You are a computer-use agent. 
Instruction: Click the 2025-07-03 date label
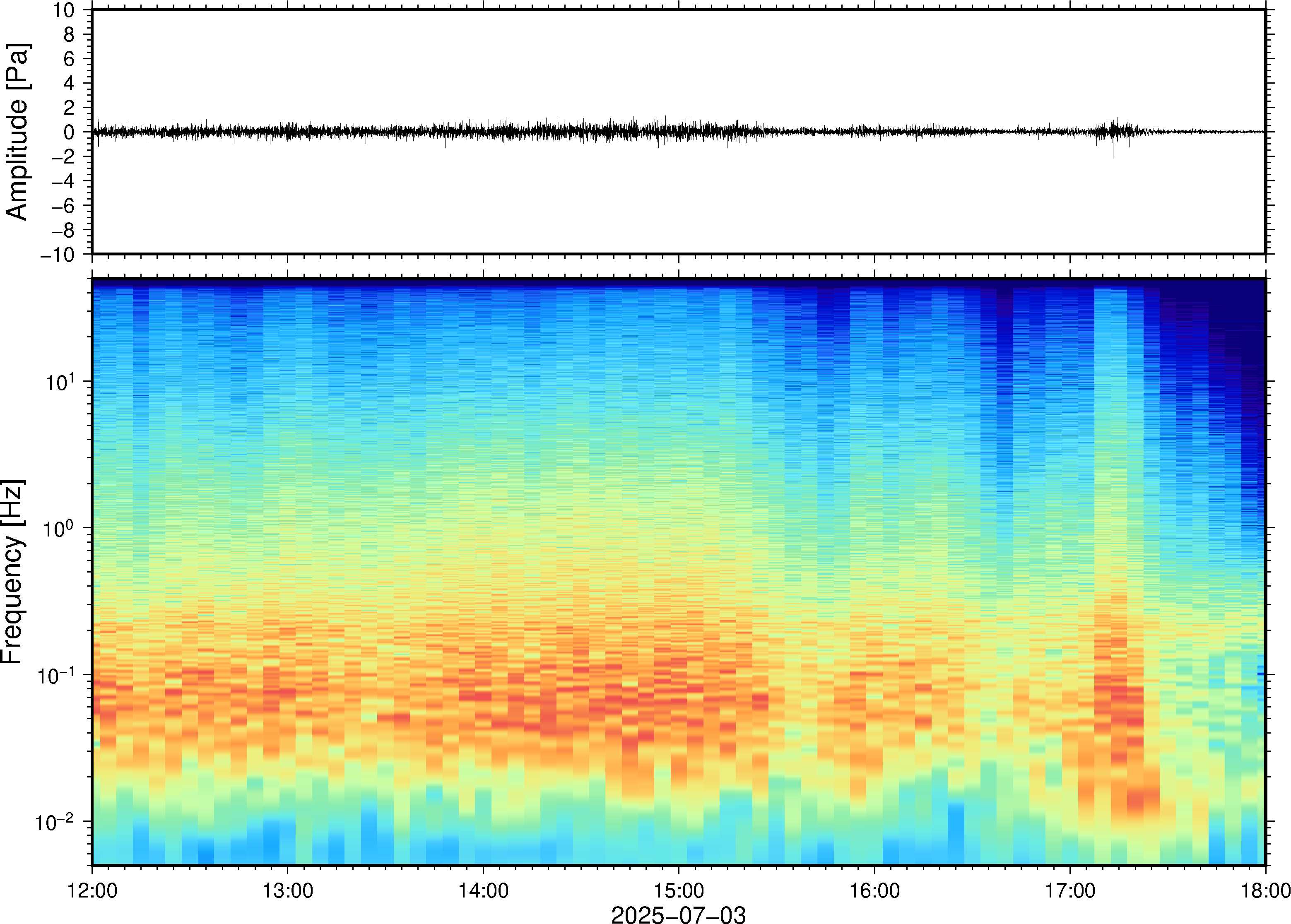[x=678, y=915]
